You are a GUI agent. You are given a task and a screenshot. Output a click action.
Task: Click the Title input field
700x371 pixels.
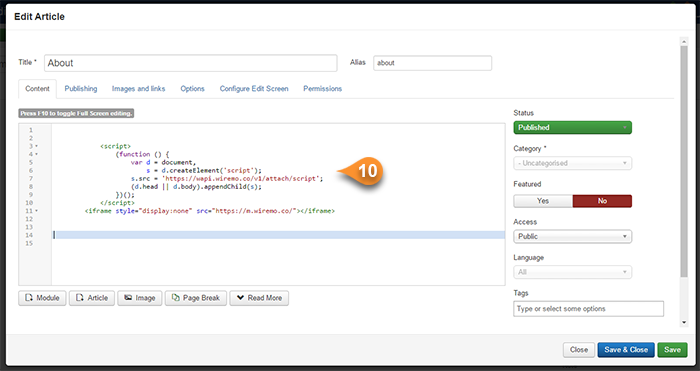tap(191, 63)
